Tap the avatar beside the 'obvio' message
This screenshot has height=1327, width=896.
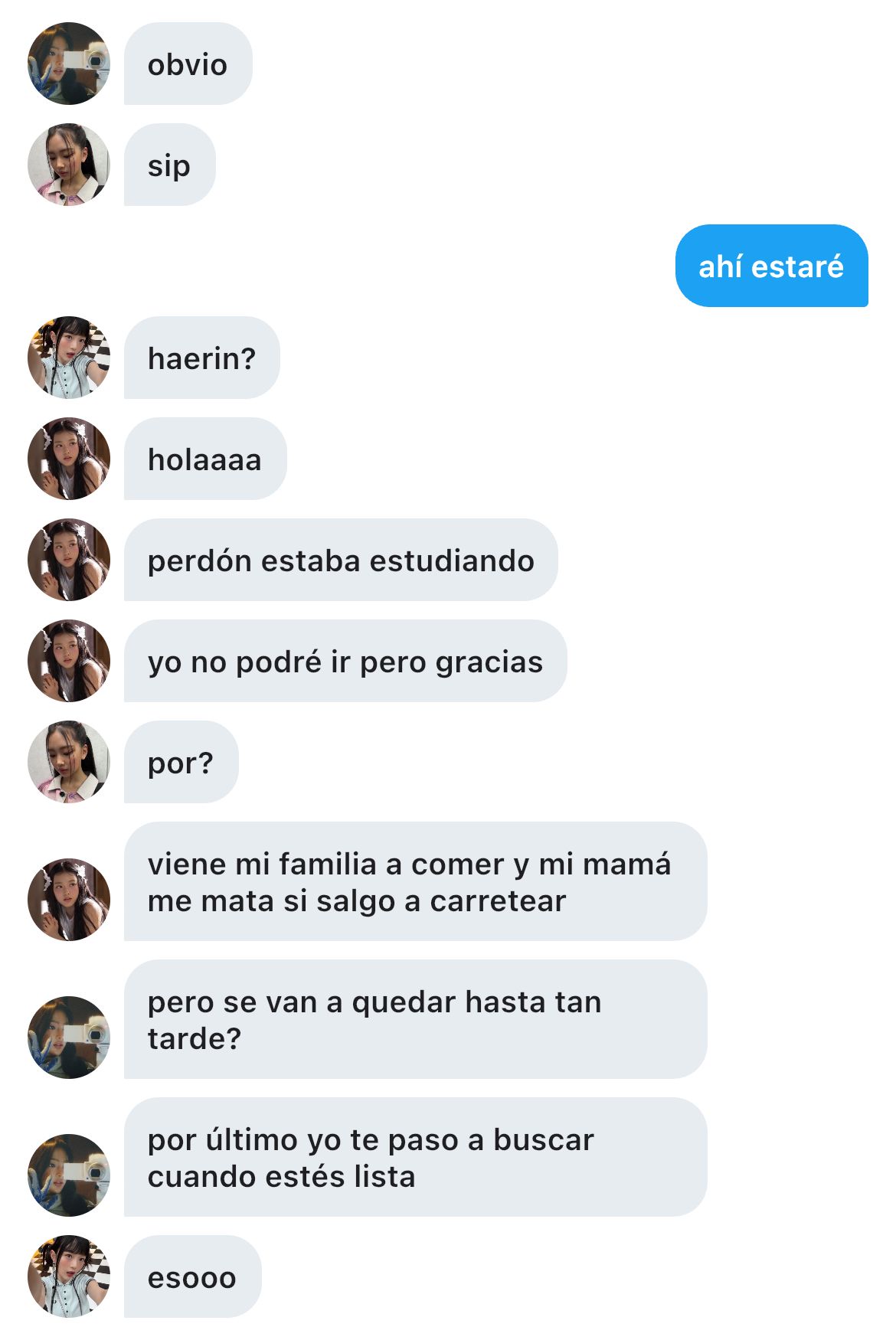[x=69, y=64]
